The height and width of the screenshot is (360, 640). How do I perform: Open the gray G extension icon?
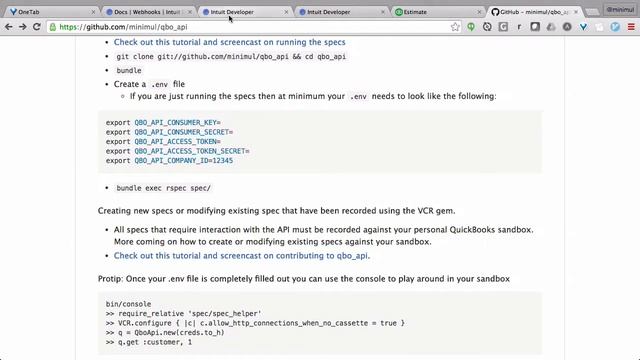(x=503, y=27)
